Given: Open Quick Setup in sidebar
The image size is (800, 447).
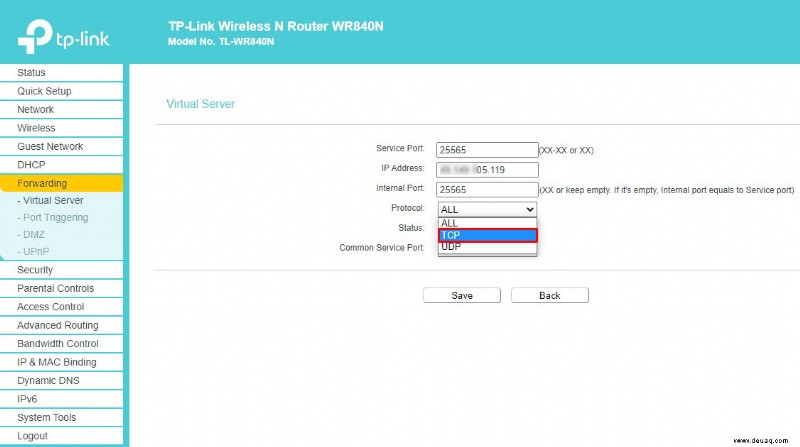Looking at the screenshot, I should pyautogui.click(x=61, y=91).
